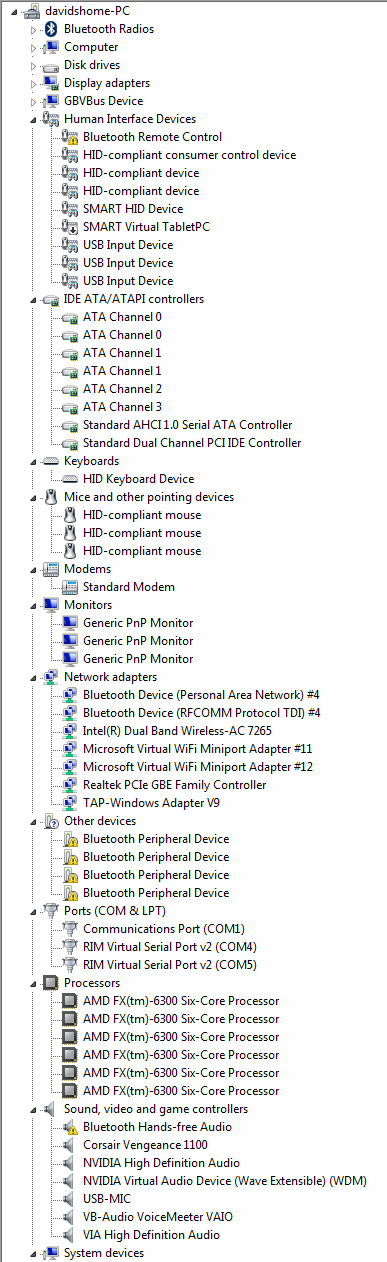The image size is (387, 1262).
Task: Expand the Keyboards category arrow
Action: coord(34,461)
